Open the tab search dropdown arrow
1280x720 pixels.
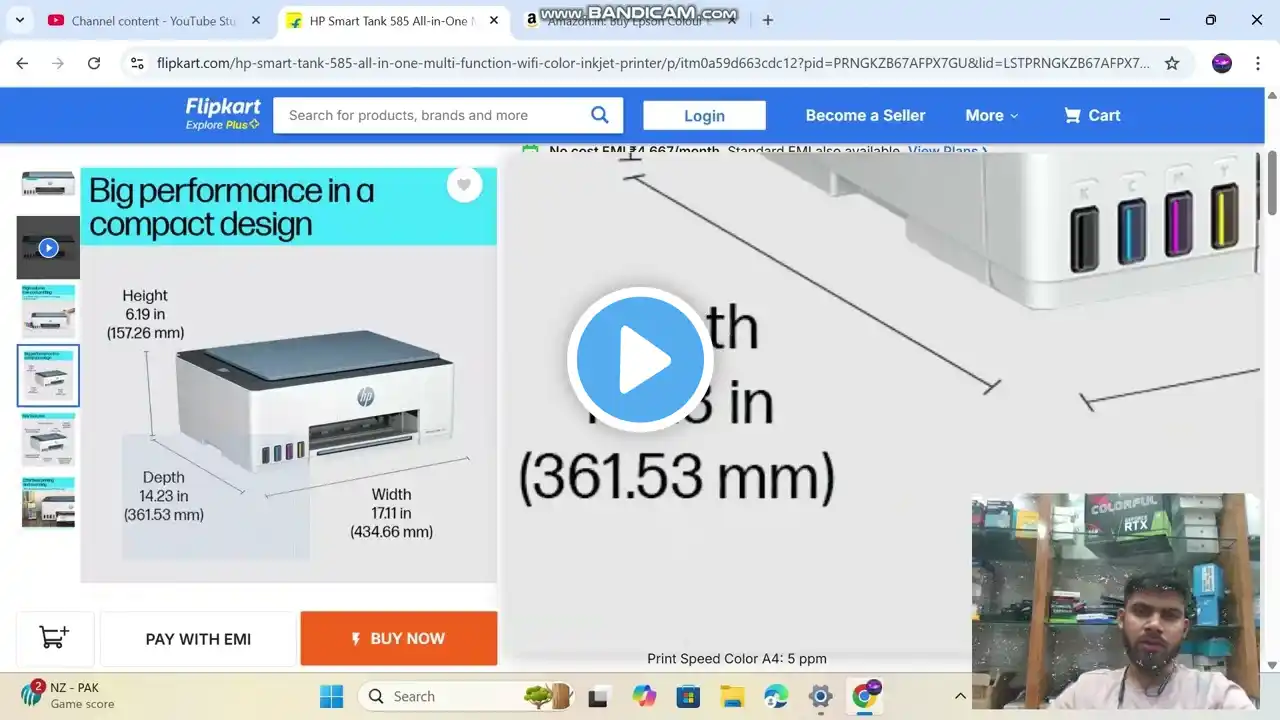click(20, 20)
